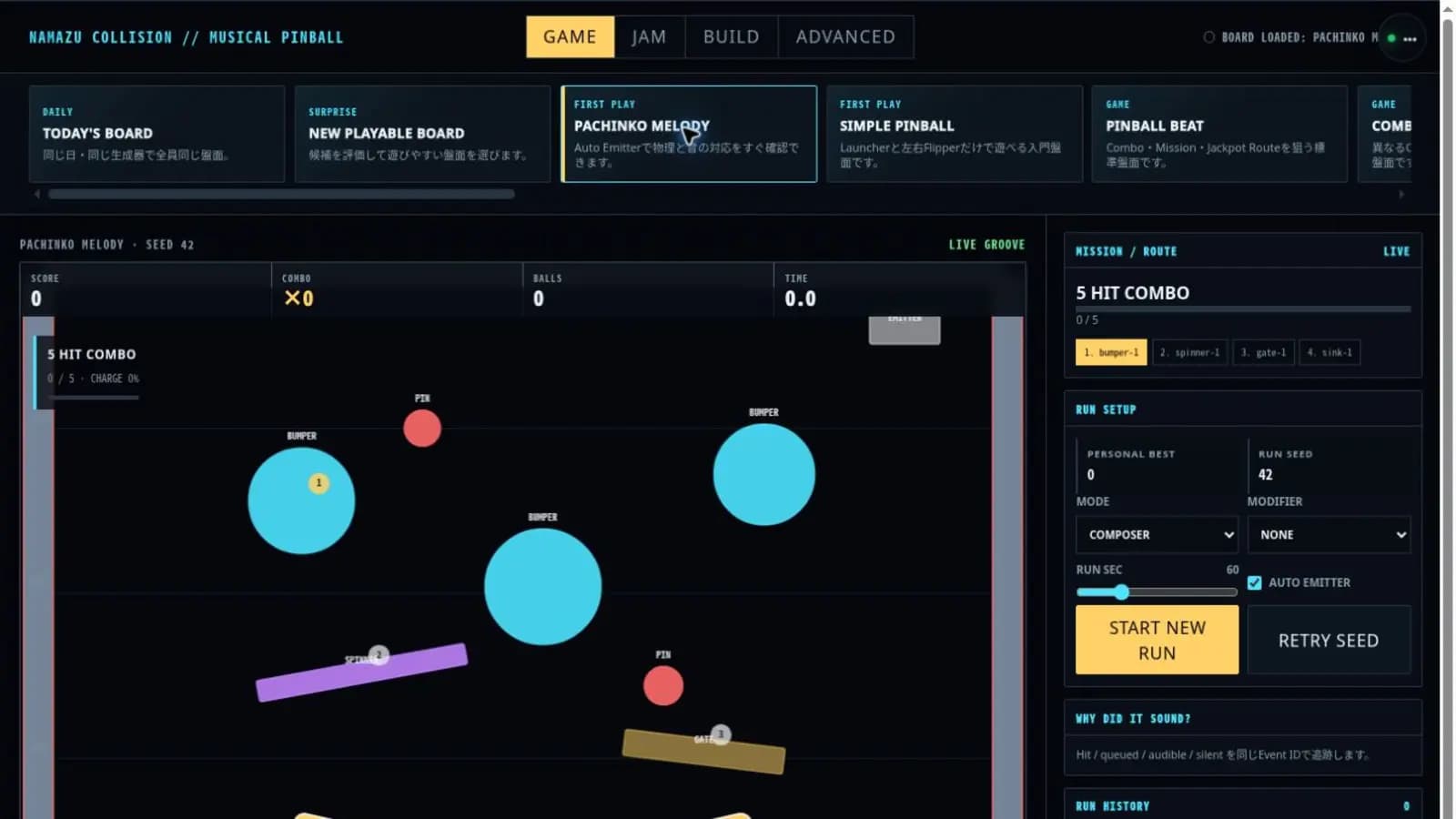The image size is (1456, 819).
Task: Click the brown gate bar
Action: pyautogui.click(x=703, y=752)
